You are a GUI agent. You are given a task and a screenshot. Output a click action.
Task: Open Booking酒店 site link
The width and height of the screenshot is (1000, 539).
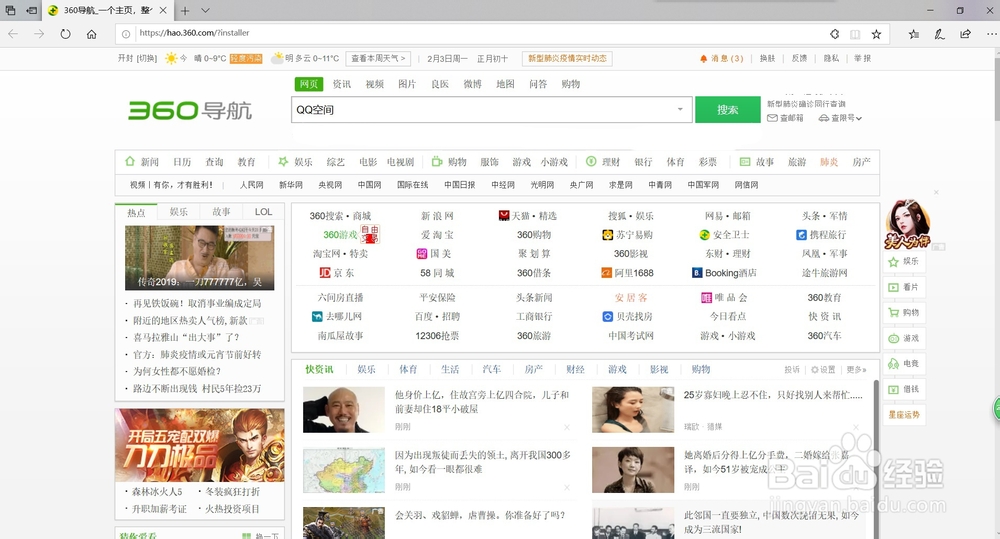click(724, 273)
